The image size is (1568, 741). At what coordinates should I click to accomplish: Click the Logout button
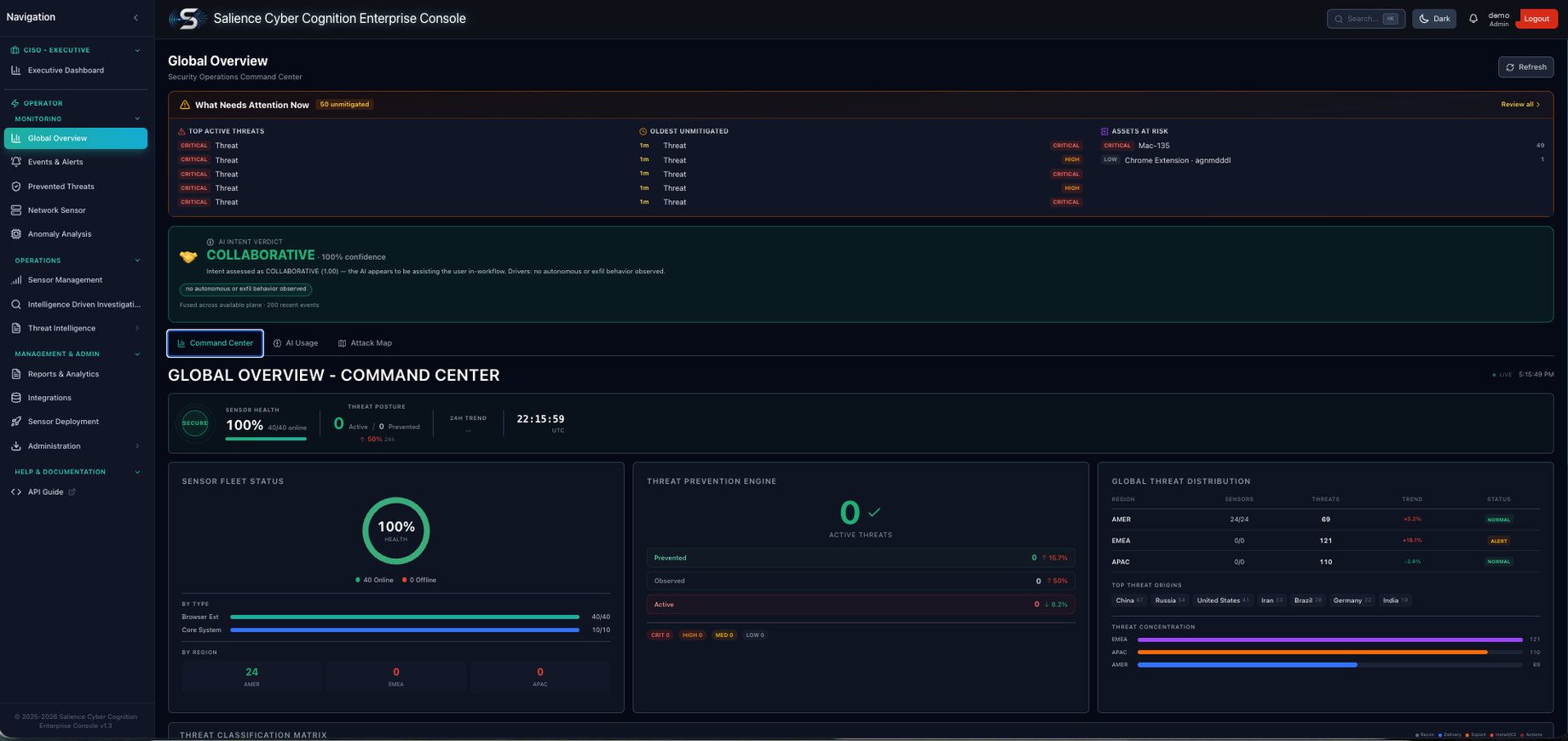pos(1536,19)
